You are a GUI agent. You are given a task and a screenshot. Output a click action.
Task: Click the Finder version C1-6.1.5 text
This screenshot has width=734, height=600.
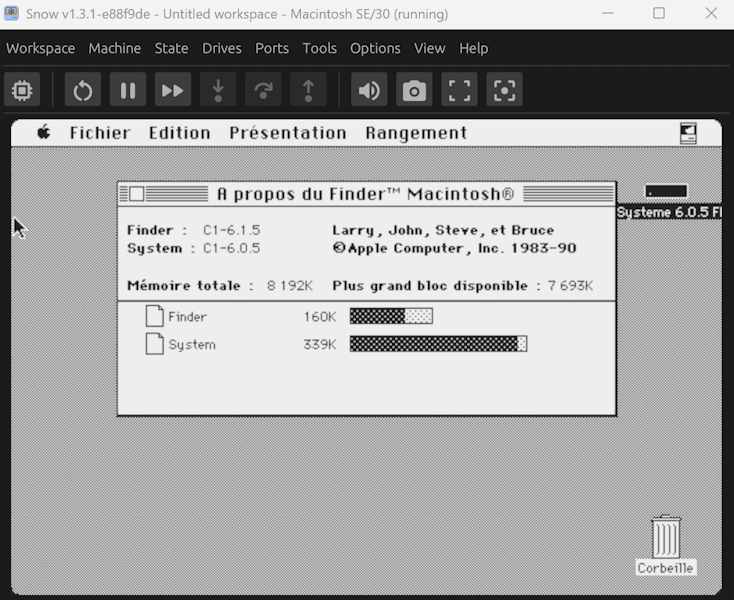pos(232,230)
